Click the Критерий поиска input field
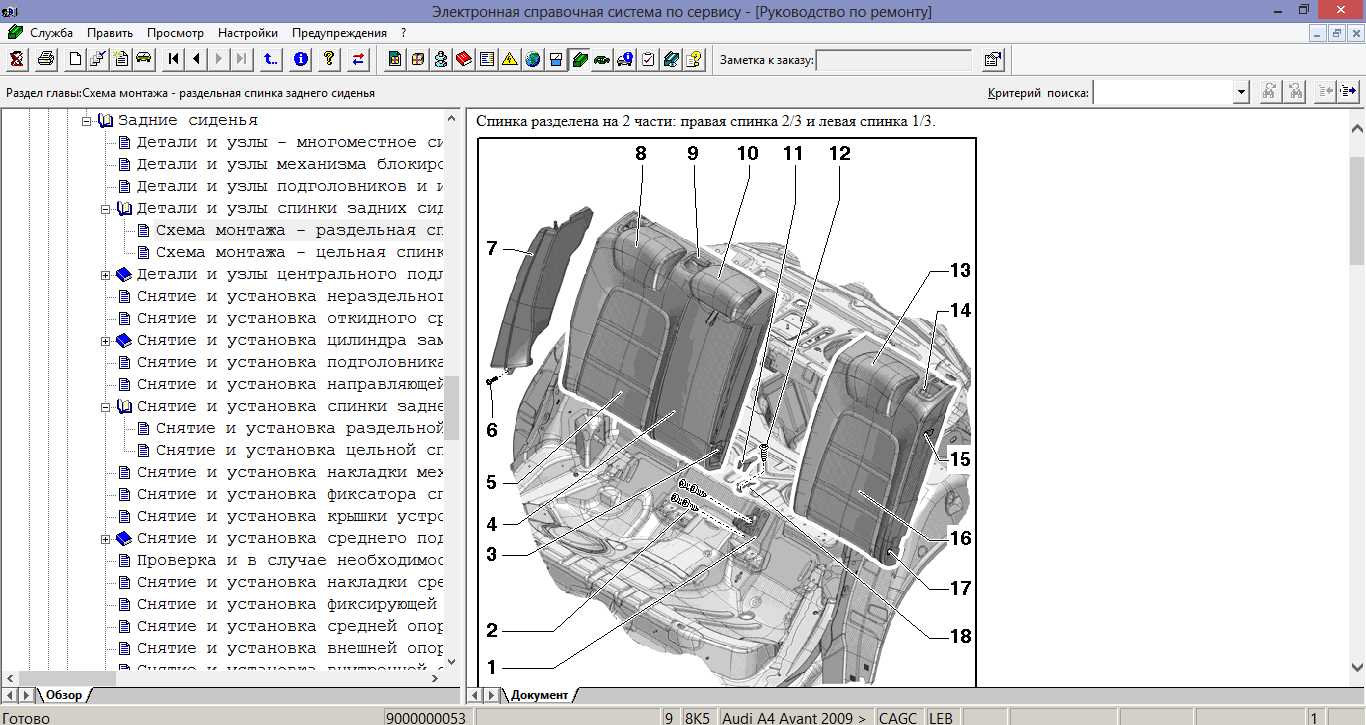The image size is (1366, 725). pyautogui.click(x=1164, y=92)
